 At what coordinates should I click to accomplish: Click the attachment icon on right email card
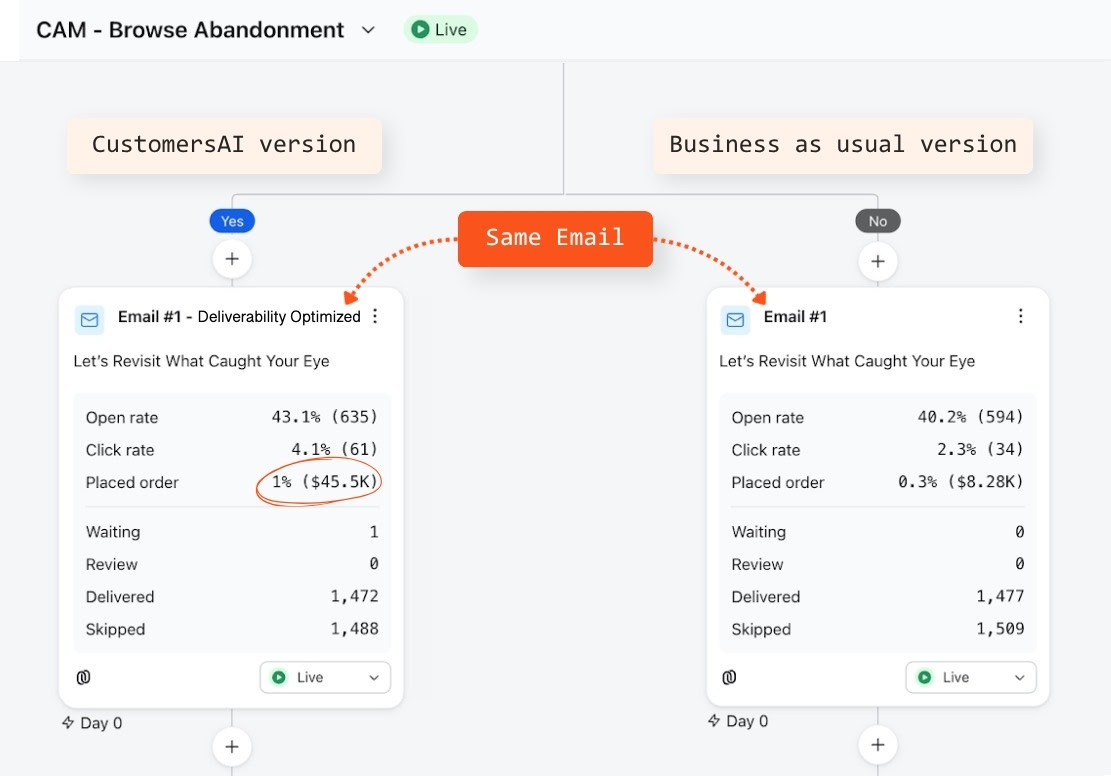(x=729, y=677)
